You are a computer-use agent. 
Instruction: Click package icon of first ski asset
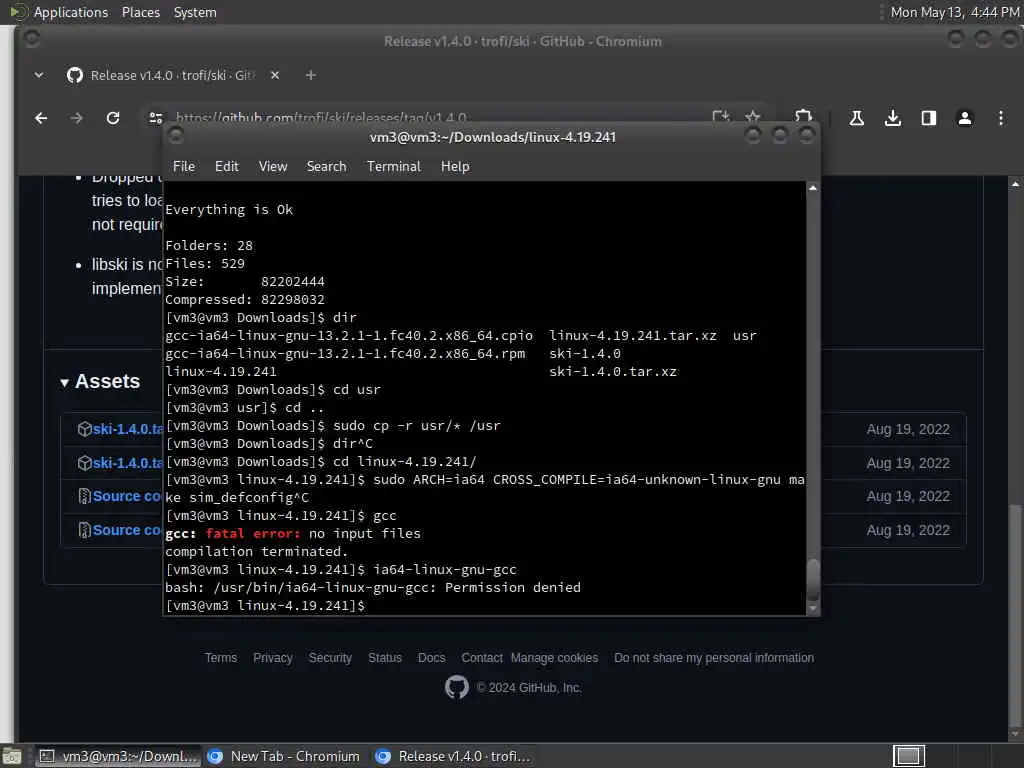tap(84, 429)
